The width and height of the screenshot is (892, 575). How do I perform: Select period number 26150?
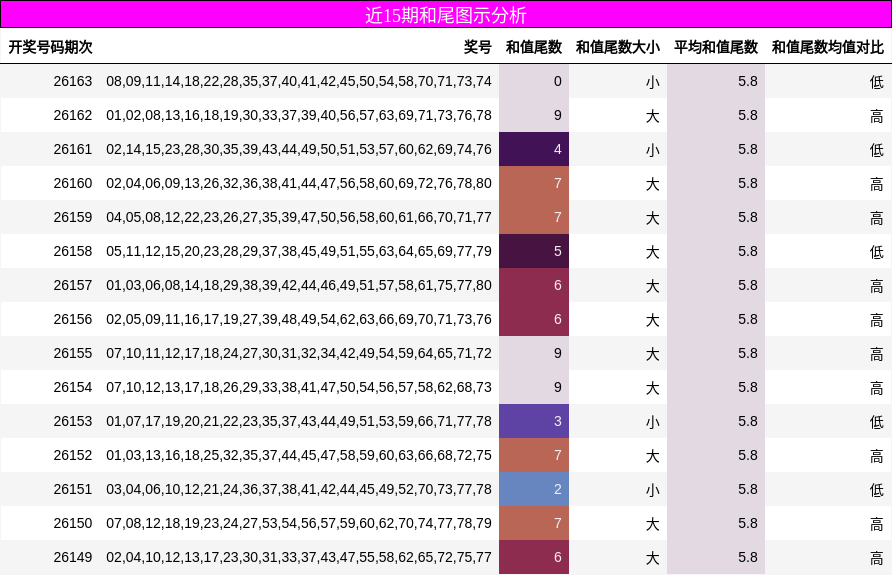point(73,523)
